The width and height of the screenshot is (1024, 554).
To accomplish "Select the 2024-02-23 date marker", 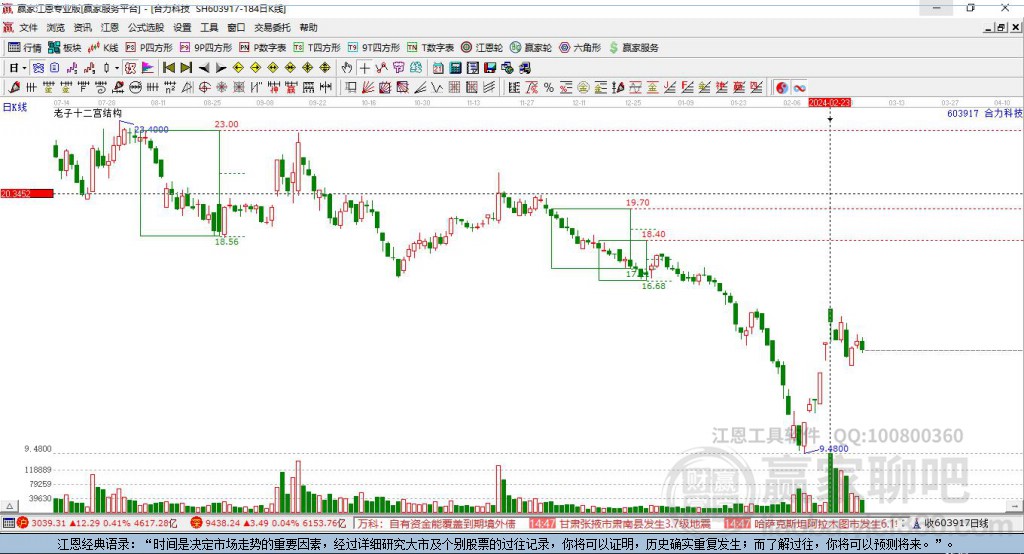I will click(x=829, y=103).
